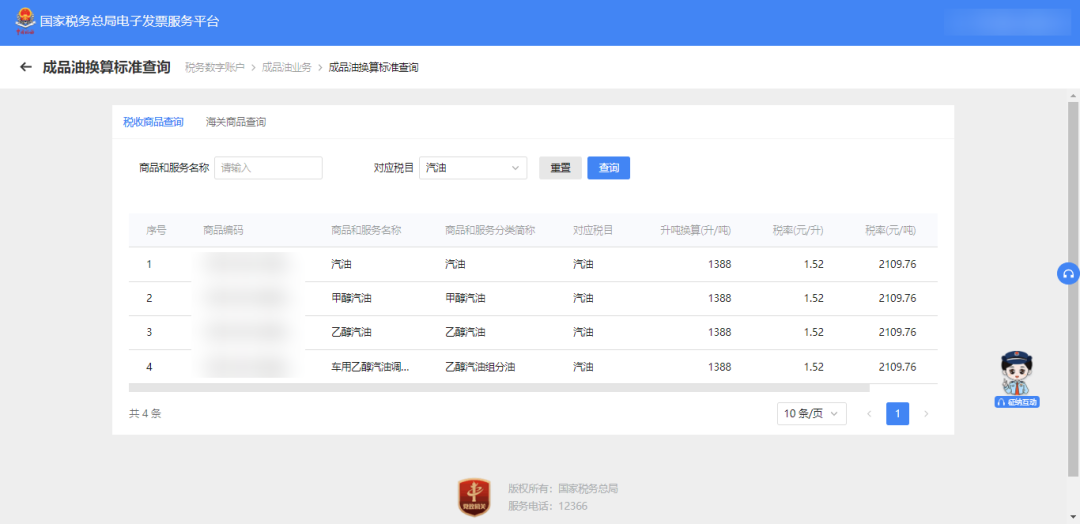This screenshot has width=1080, height=524.
Task: Open 成品油业务 breadcrumb link
Action: (286, 68)
